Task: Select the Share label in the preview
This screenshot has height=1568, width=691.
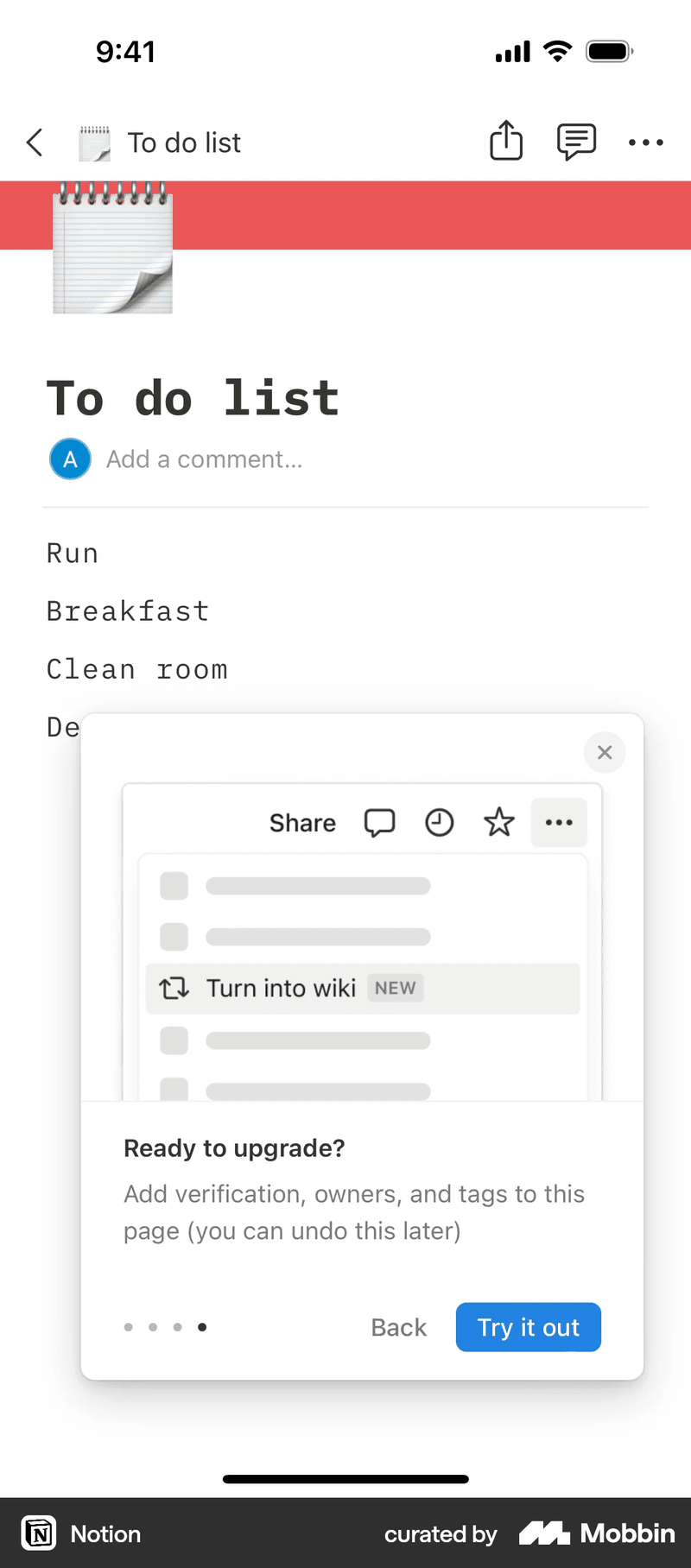Action: 301,822
